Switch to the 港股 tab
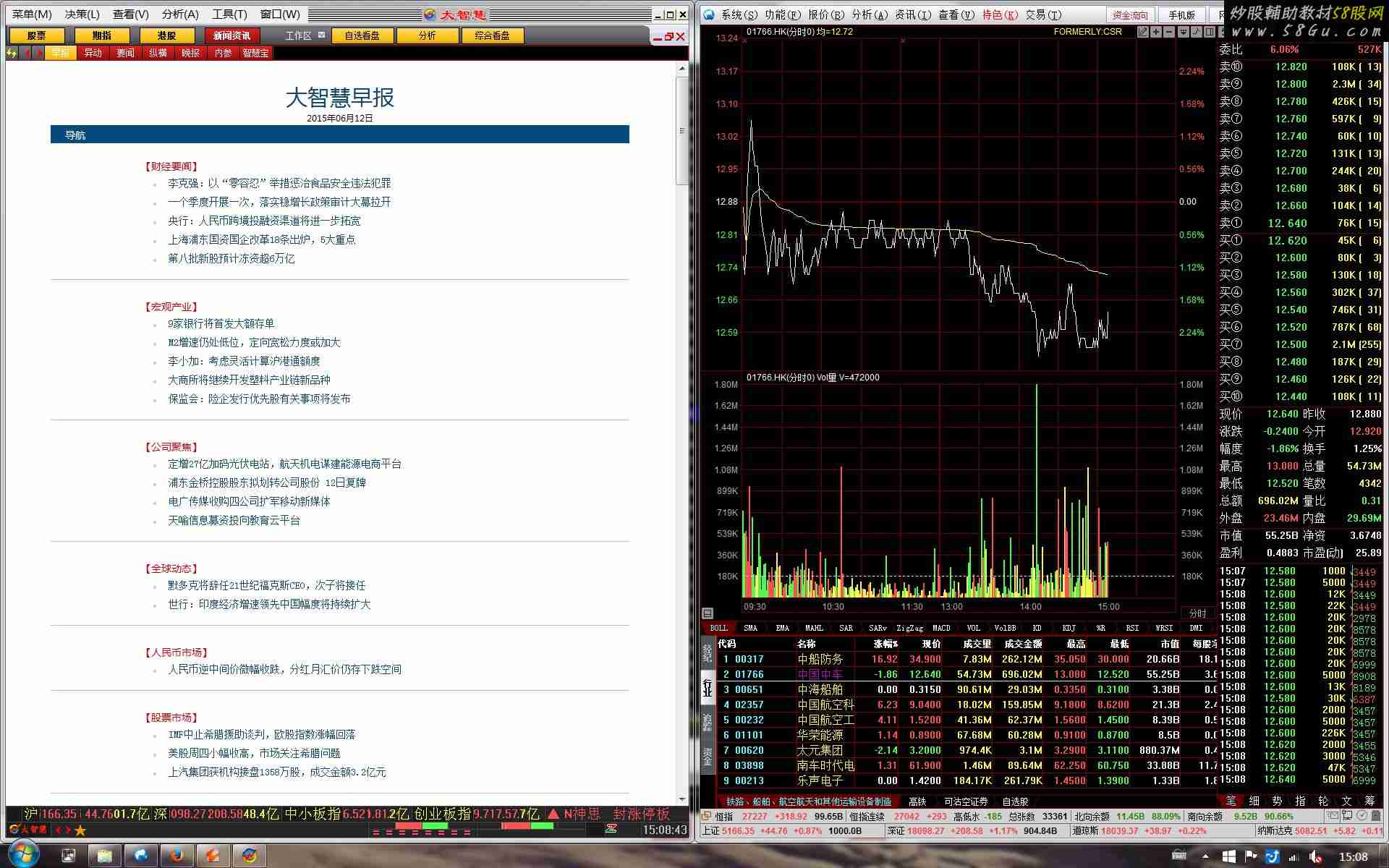 click(x=167, y=35)
